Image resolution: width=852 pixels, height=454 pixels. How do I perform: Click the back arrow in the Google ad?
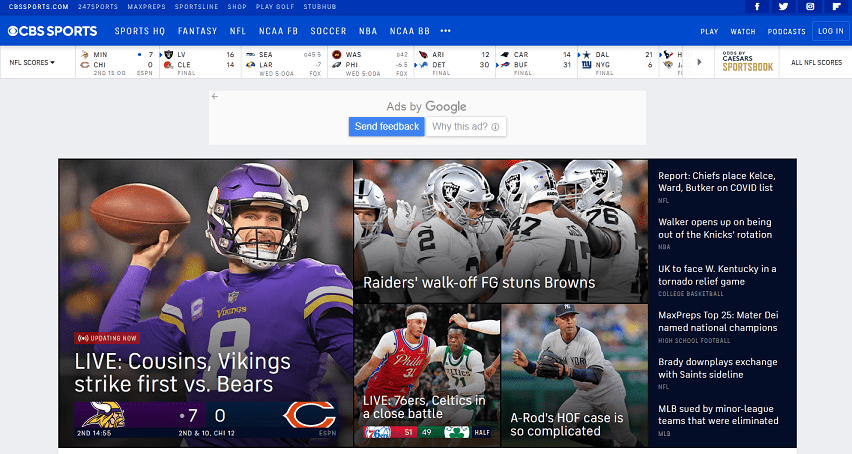pos(215,96)
